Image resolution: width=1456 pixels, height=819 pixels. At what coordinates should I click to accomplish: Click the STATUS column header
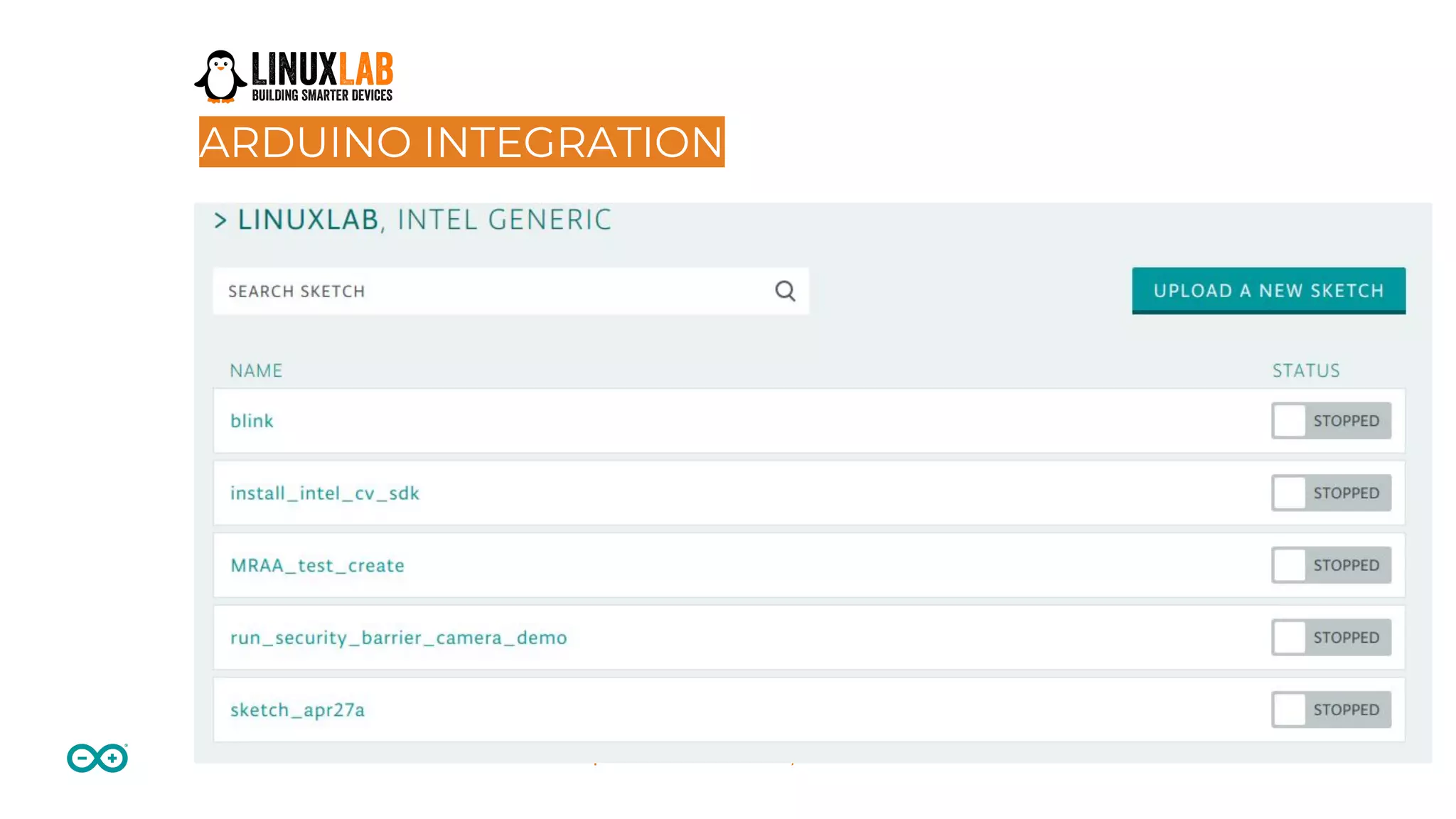(x=1306, y=370)
